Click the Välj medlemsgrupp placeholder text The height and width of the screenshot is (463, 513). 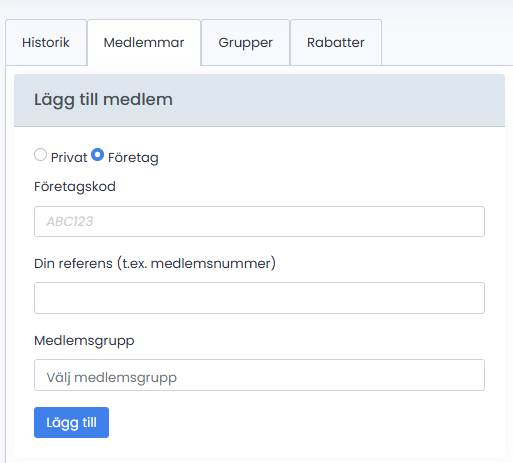click(x=111, y=378)
